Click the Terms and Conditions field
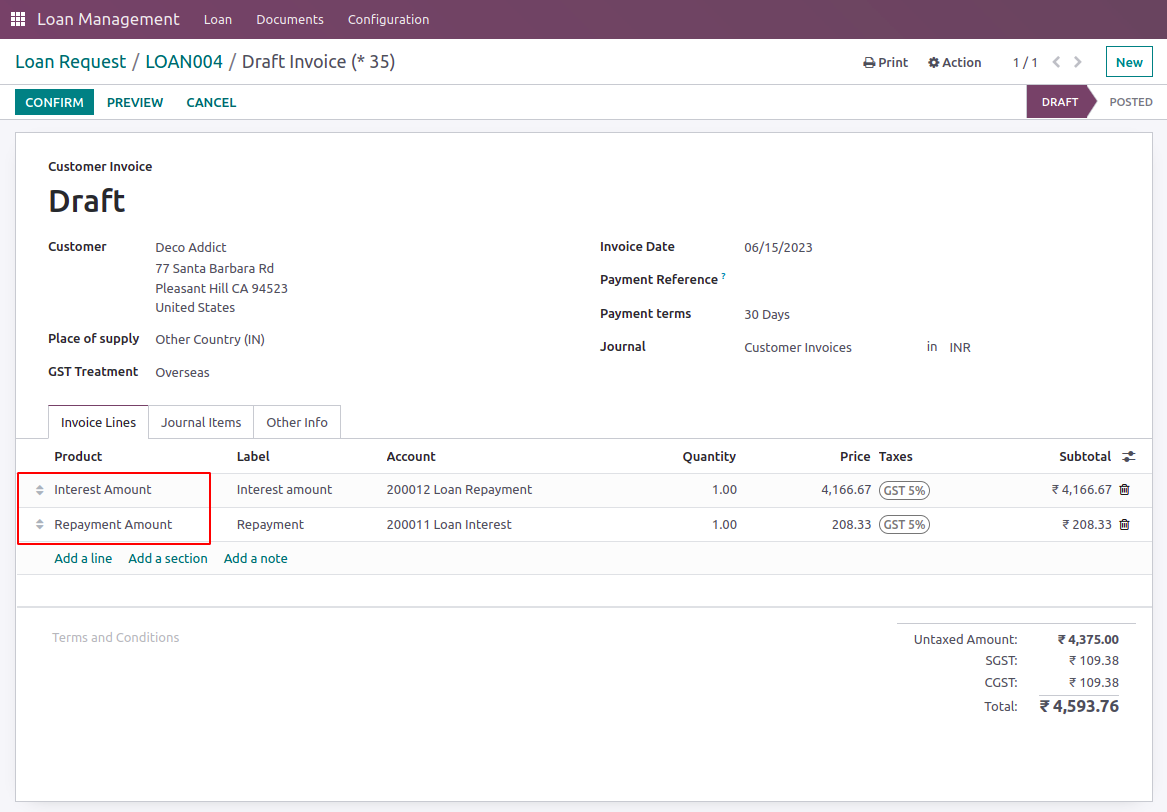 (115, 637)
